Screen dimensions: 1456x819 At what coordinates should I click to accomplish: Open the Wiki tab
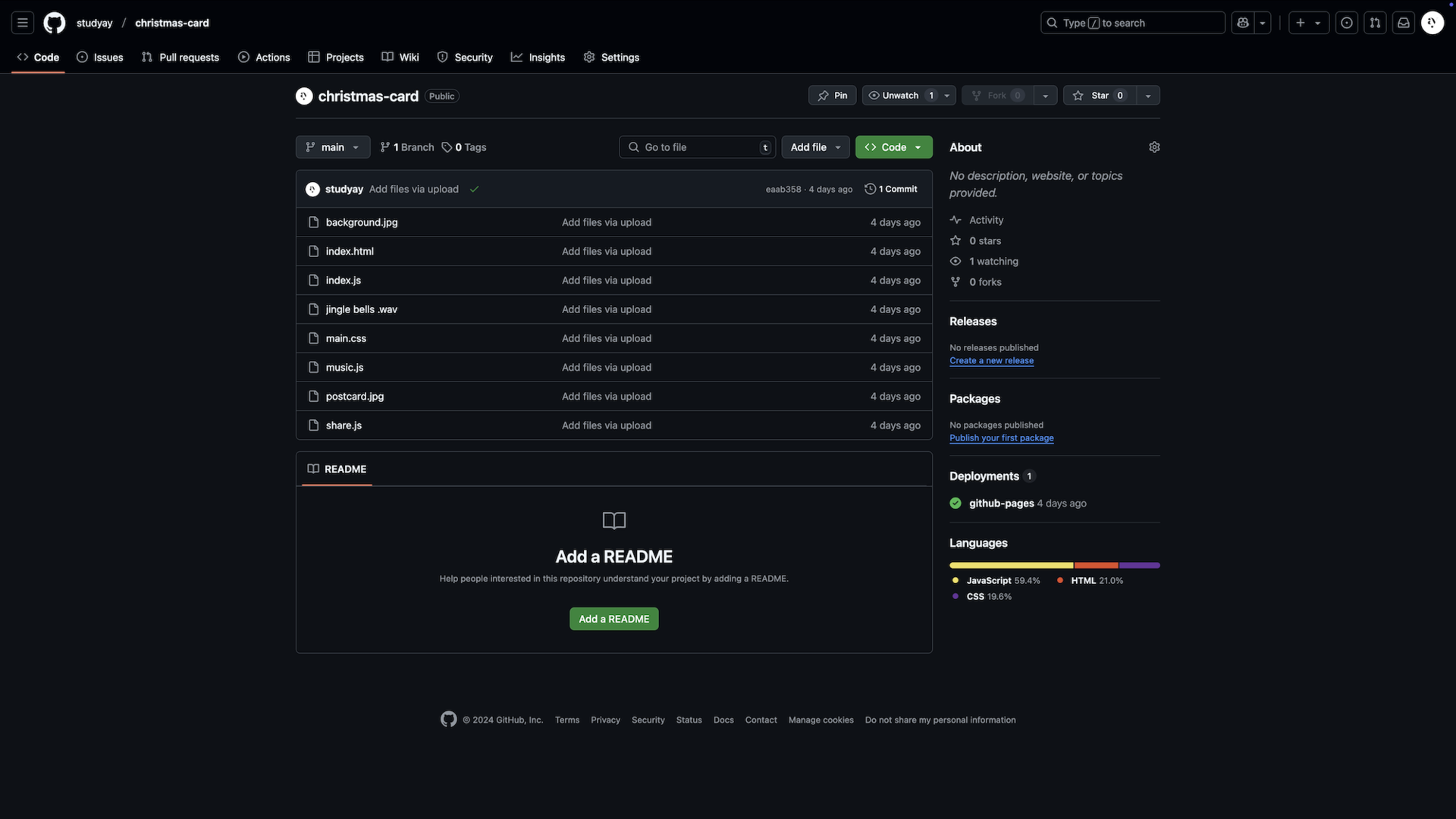[x=400, y=57]
